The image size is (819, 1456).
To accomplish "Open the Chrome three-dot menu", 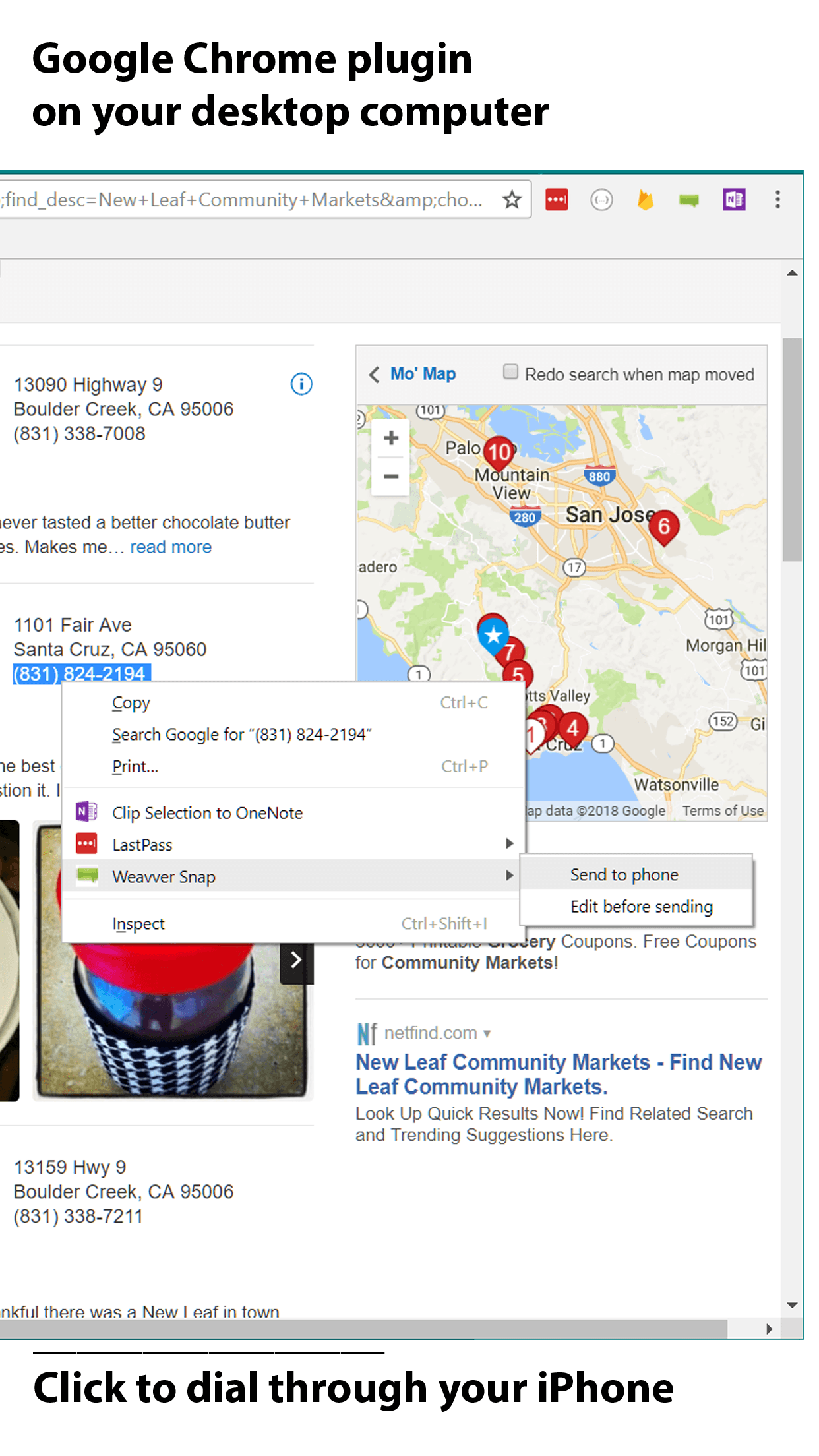I will point(778,199).
